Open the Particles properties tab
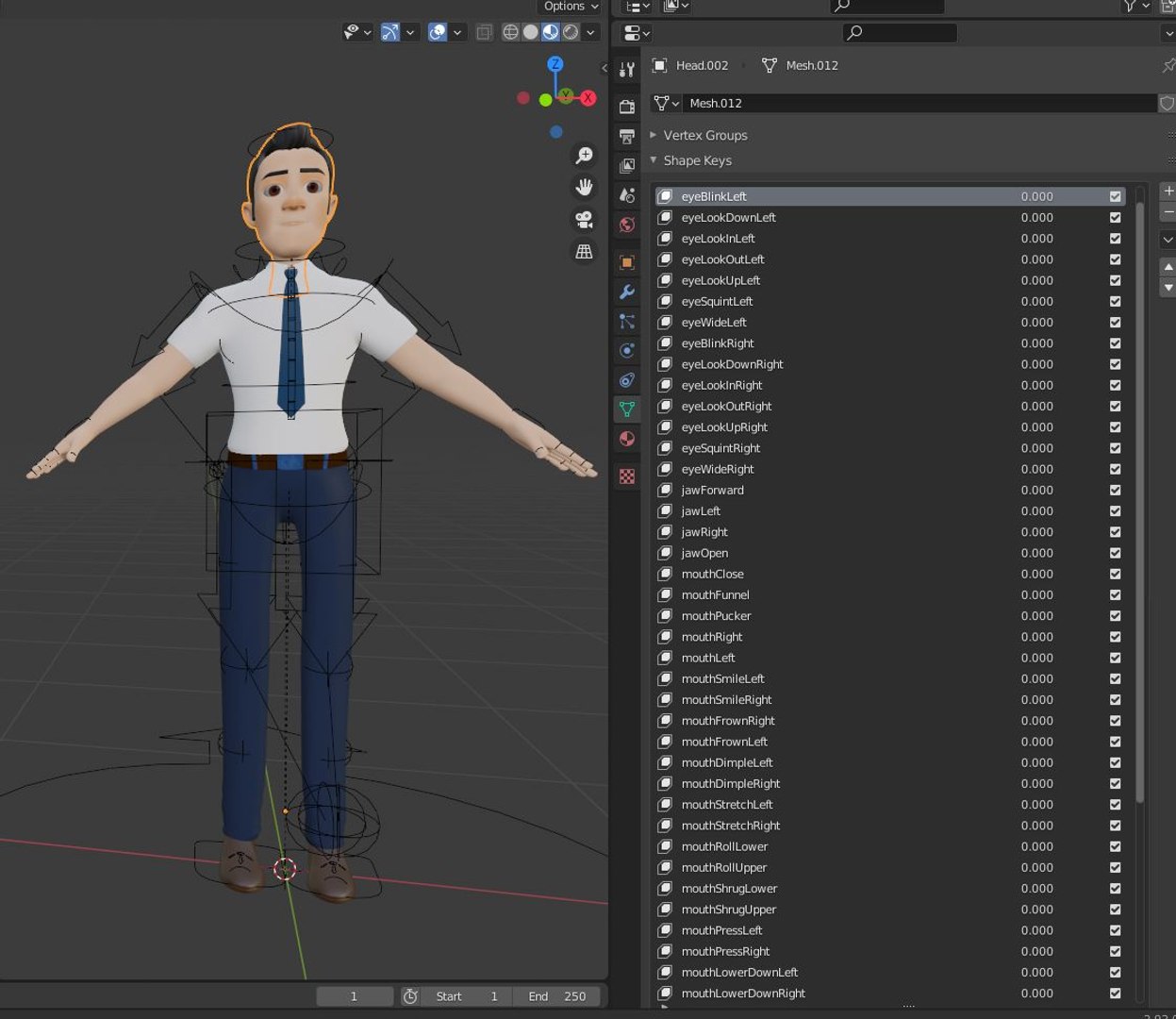The width and height of the screenshot is (1176, 1019). (x=627, y=321)
